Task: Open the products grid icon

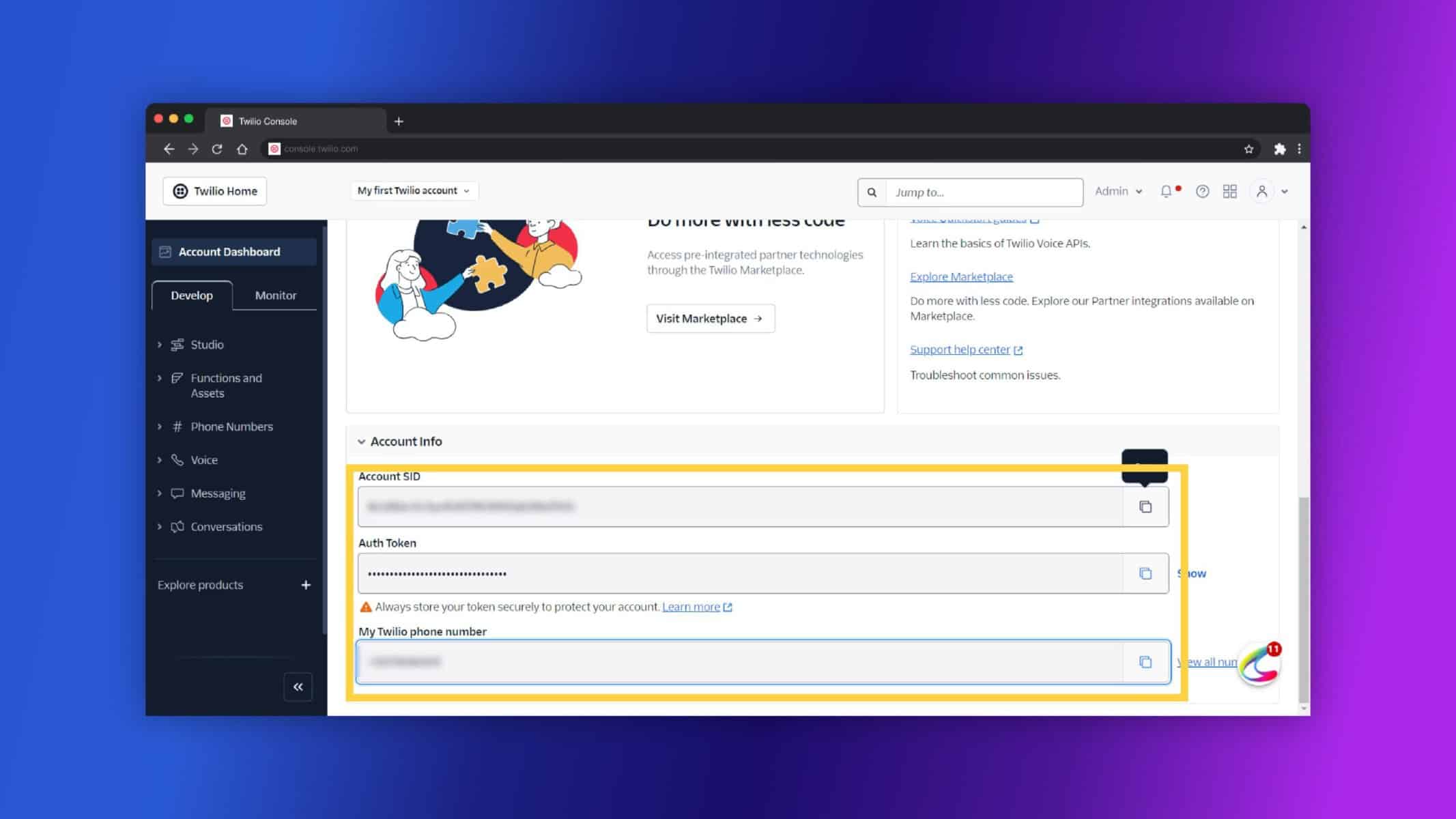Action: click(1229, 192)
